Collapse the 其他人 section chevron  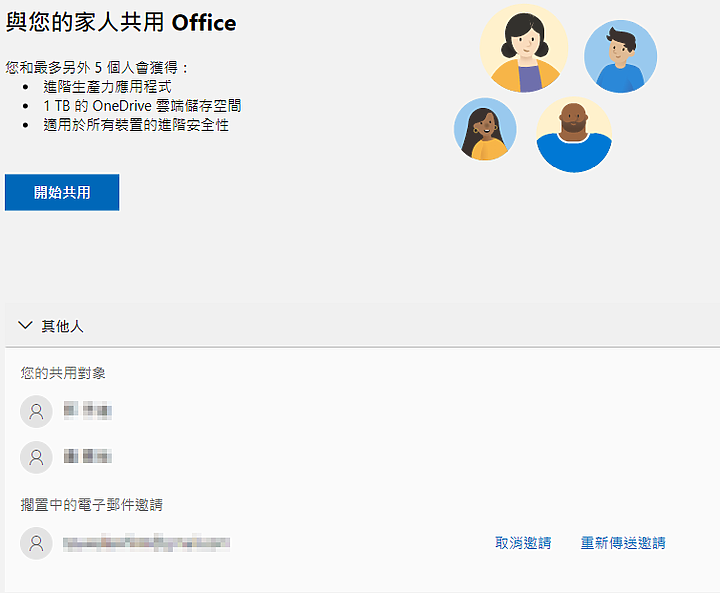tap(25, 325)
